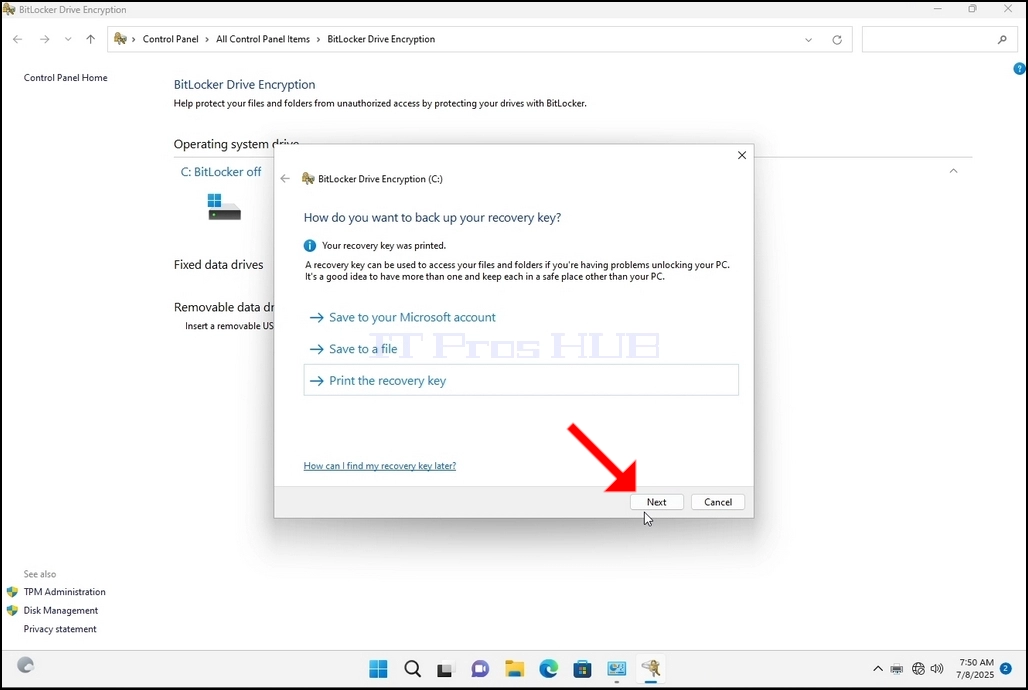The image size is (1028, 690).
Task: Go up one level with up arrow
Action: [x=90, y=39]
